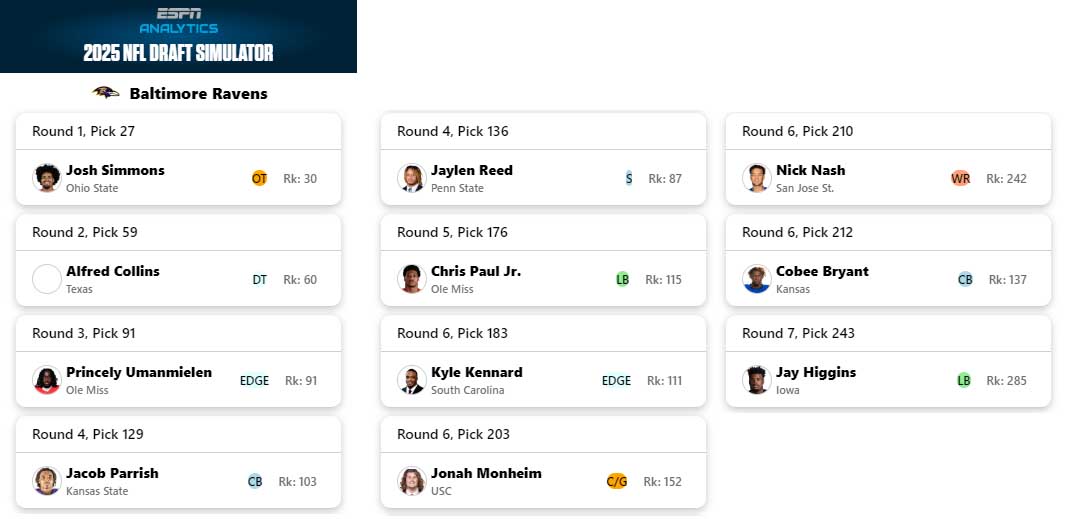This screenshot has height=519, width=1066.
Task: Select the Cobee Bryant player name
Action: [x=823, y=271]
